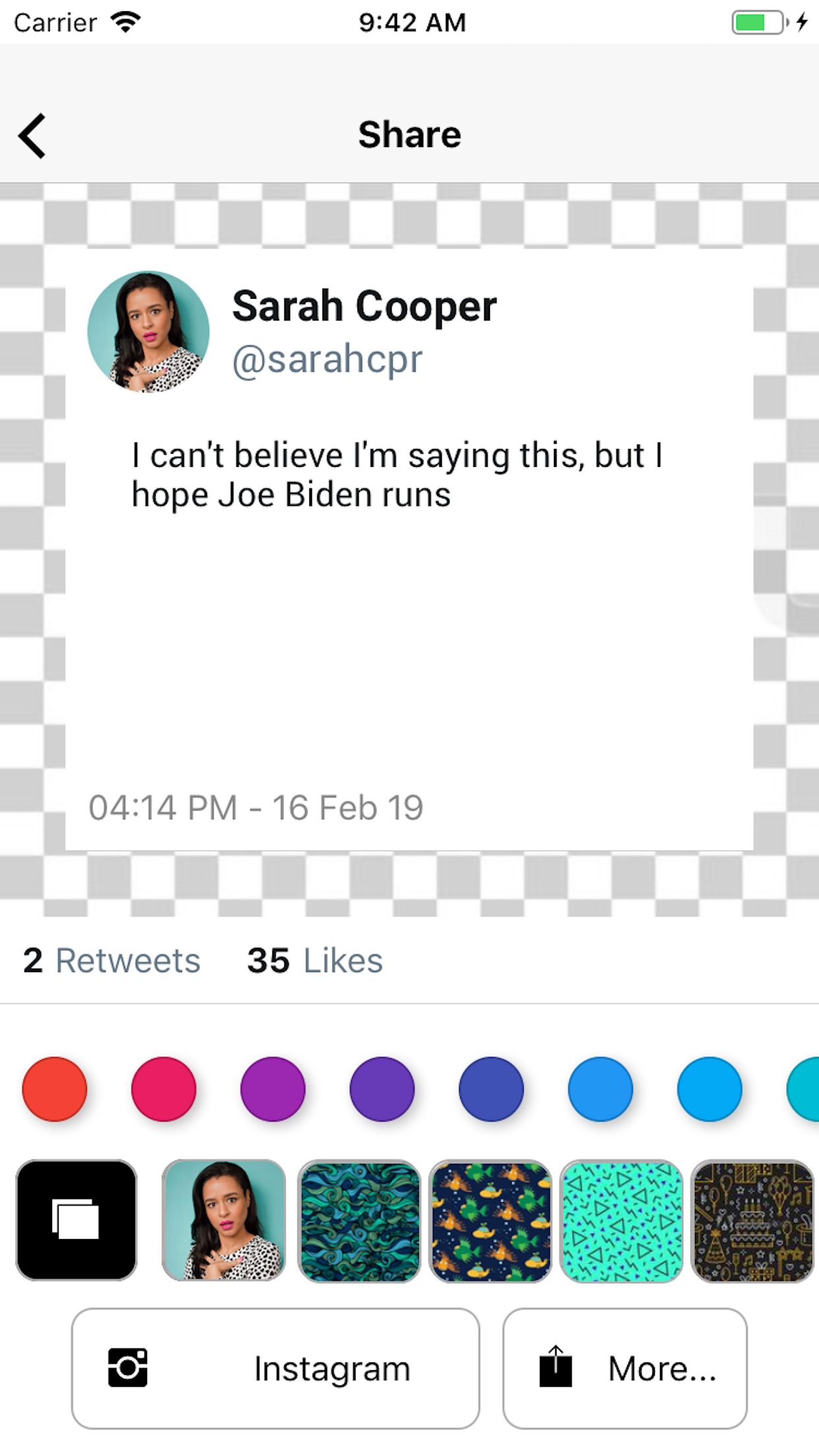Tap the 2 Retweets count
The image size is (819, 1456).
(111, 961)
